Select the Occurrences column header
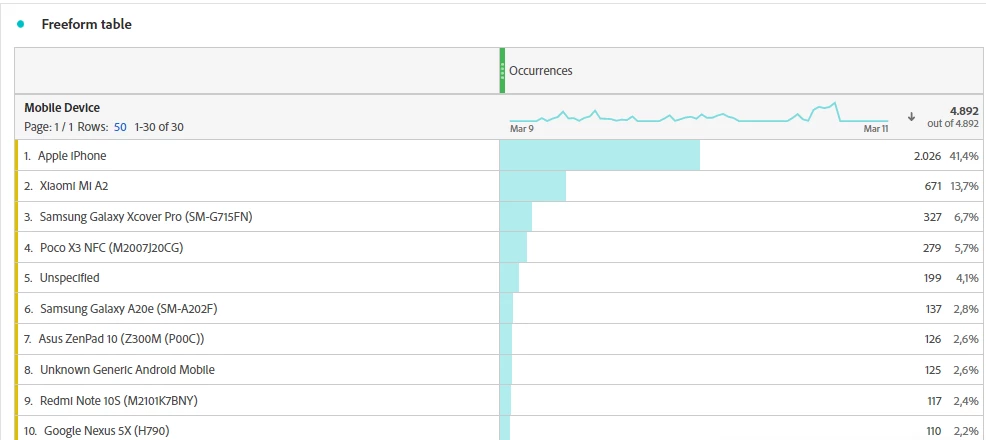Viewport: 986px width, 440px height. [541, 70]
